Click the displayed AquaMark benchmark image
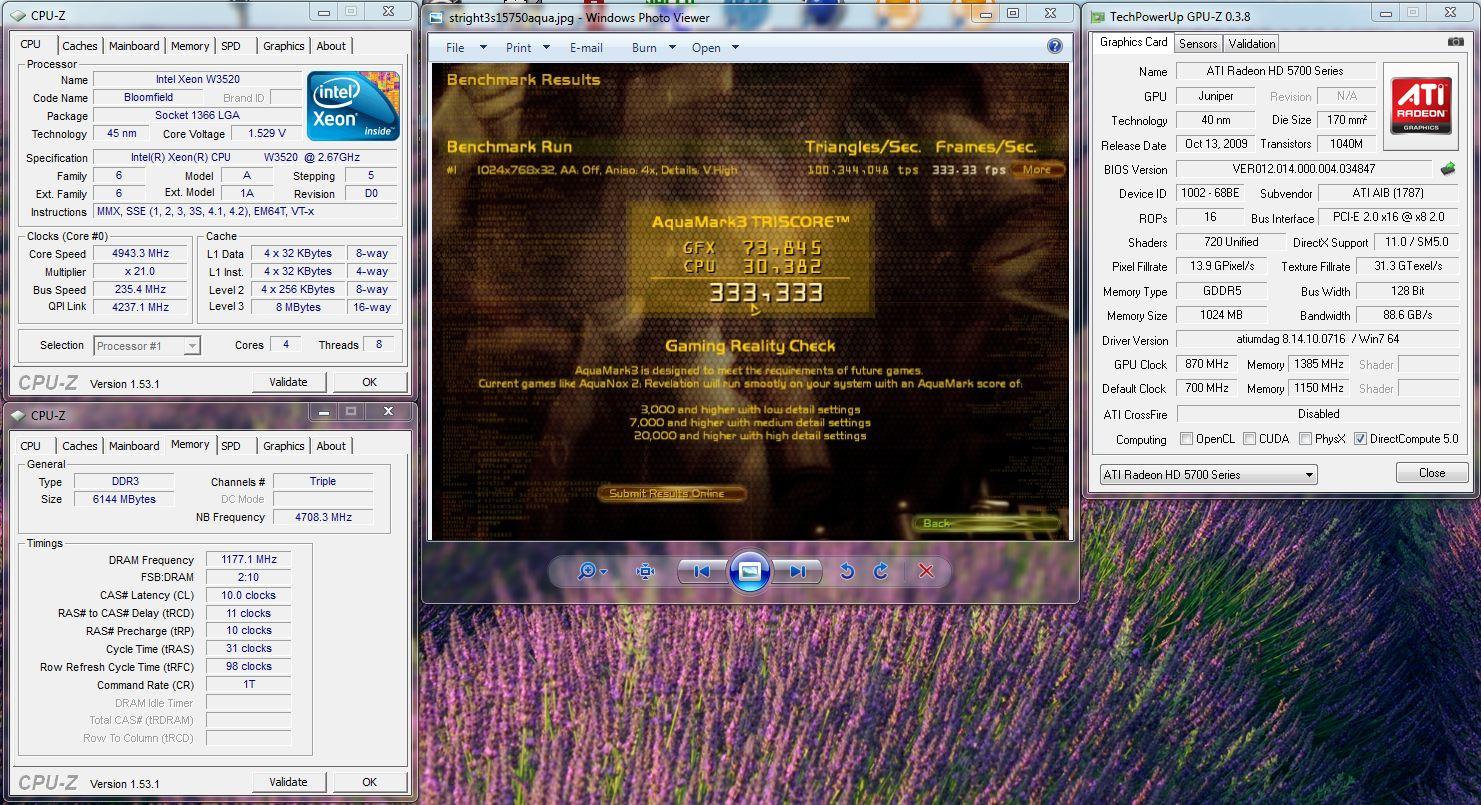The width and height of the screenshot is (1481, 805). point(750,302)
